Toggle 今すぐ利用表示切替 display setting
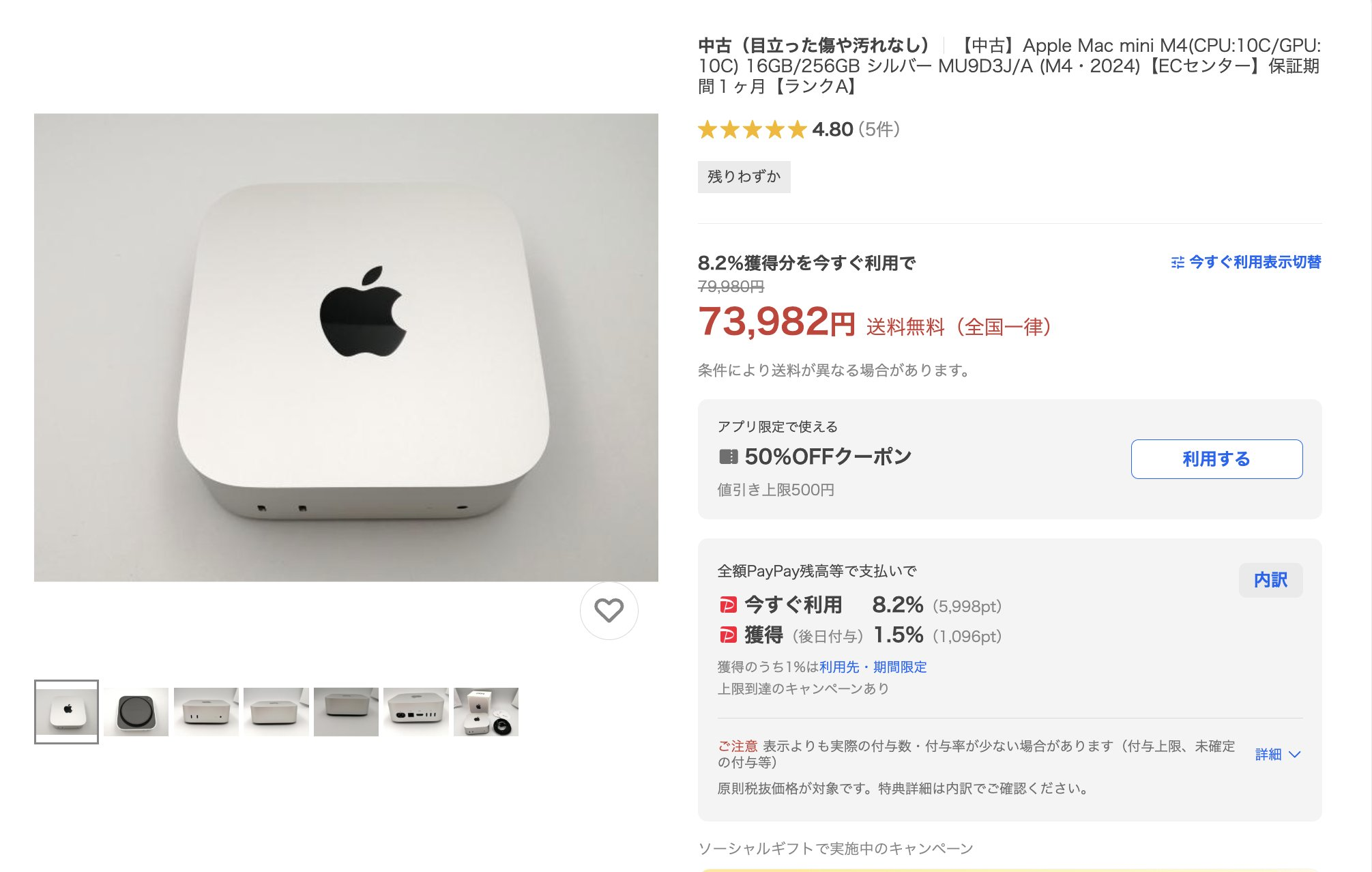This screenshot has height=872, width=1372. coord(1246,262)
